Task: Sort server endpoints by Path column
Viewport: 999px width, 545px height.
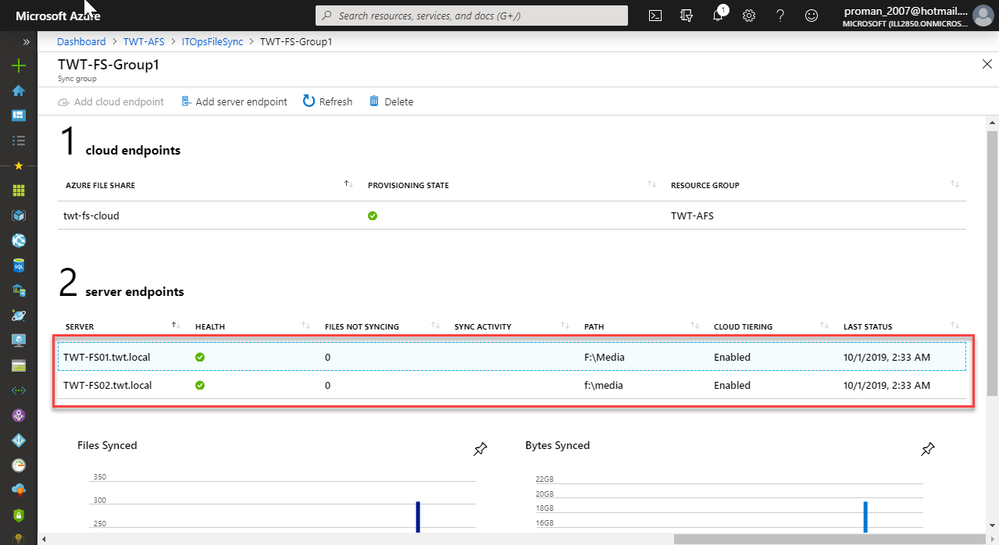Action: 594,326
